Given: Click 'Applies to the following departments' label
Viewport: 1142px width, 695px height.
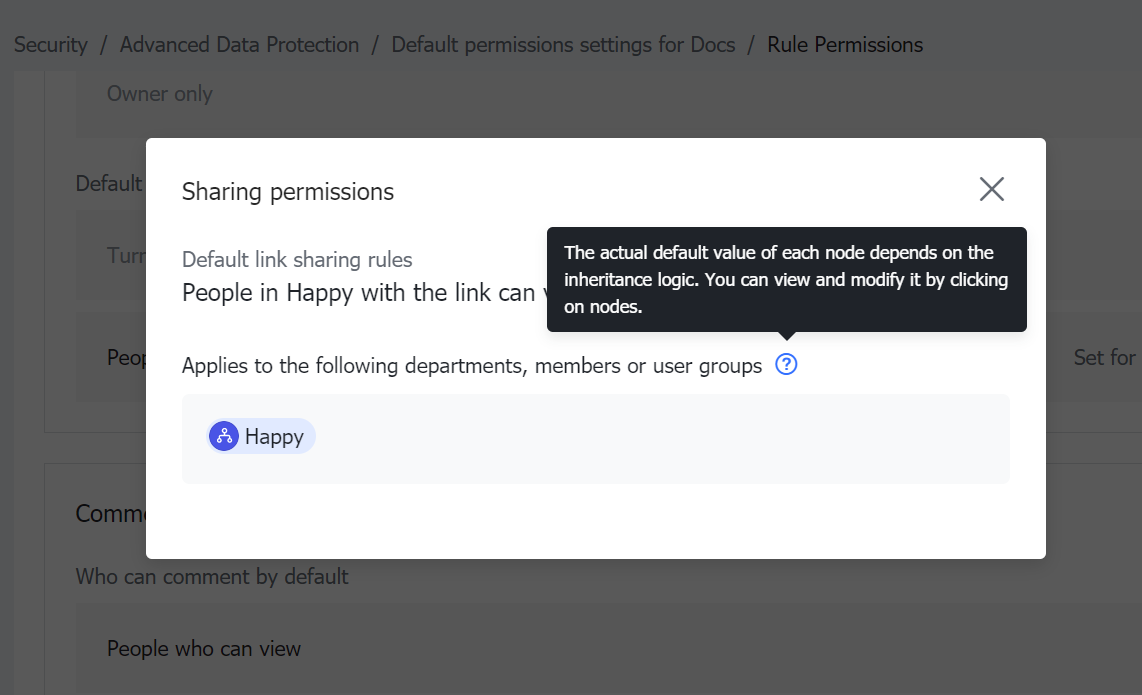Looking at the screenshot, I should coord(471,365).
